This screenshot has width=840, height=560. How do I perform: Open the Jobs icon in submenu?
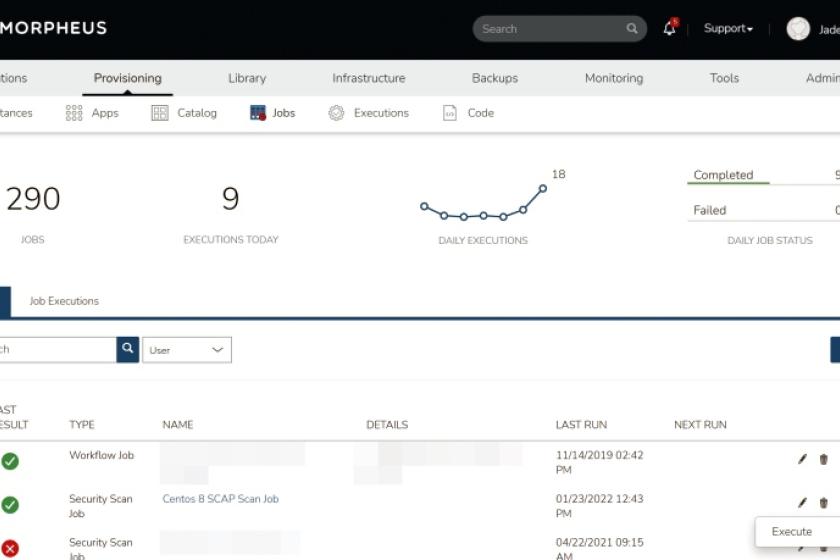pyautogui.click(x=258, y=113)
